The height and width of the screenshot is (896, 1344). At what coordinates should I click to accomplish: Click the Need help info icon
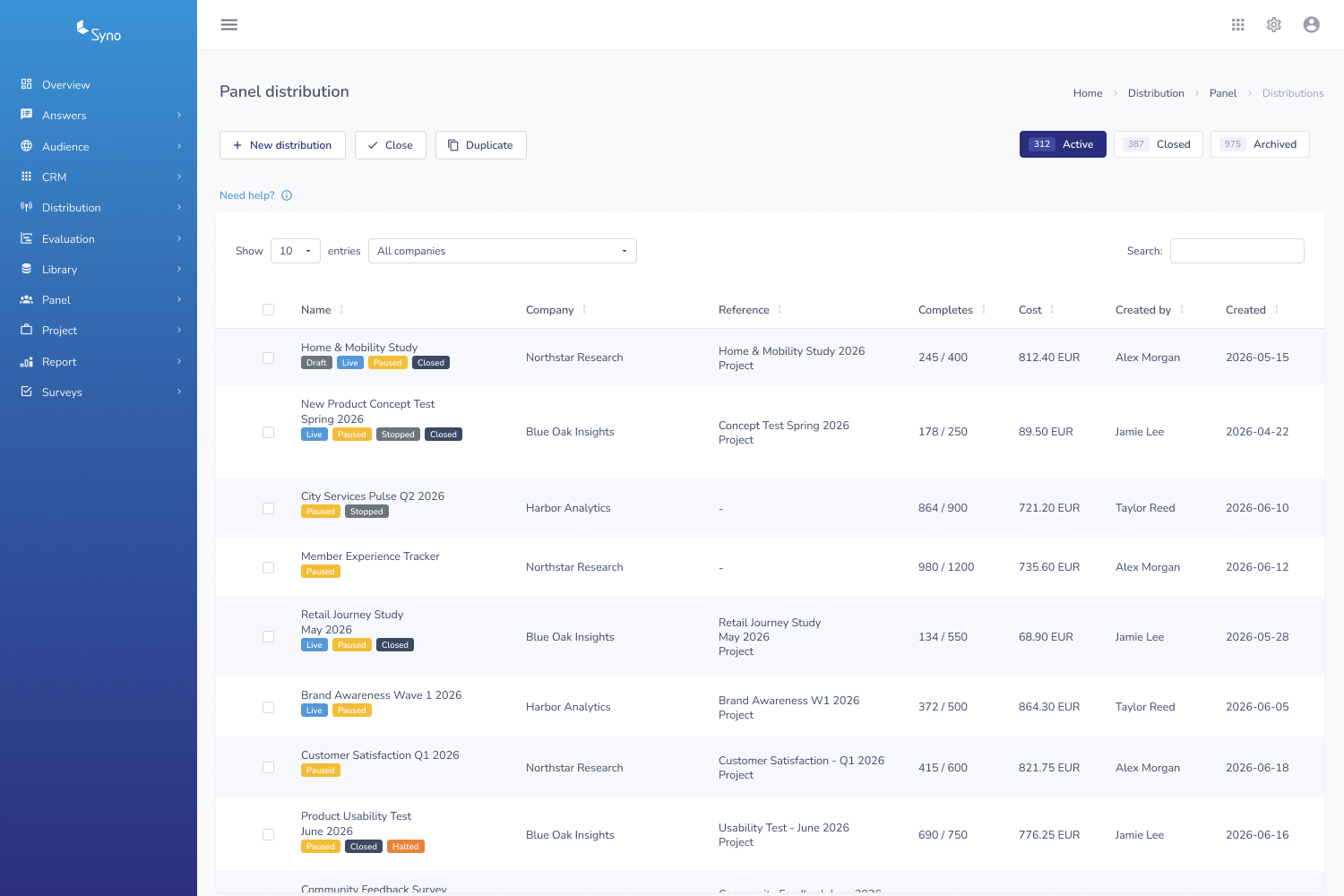point(287,195)
